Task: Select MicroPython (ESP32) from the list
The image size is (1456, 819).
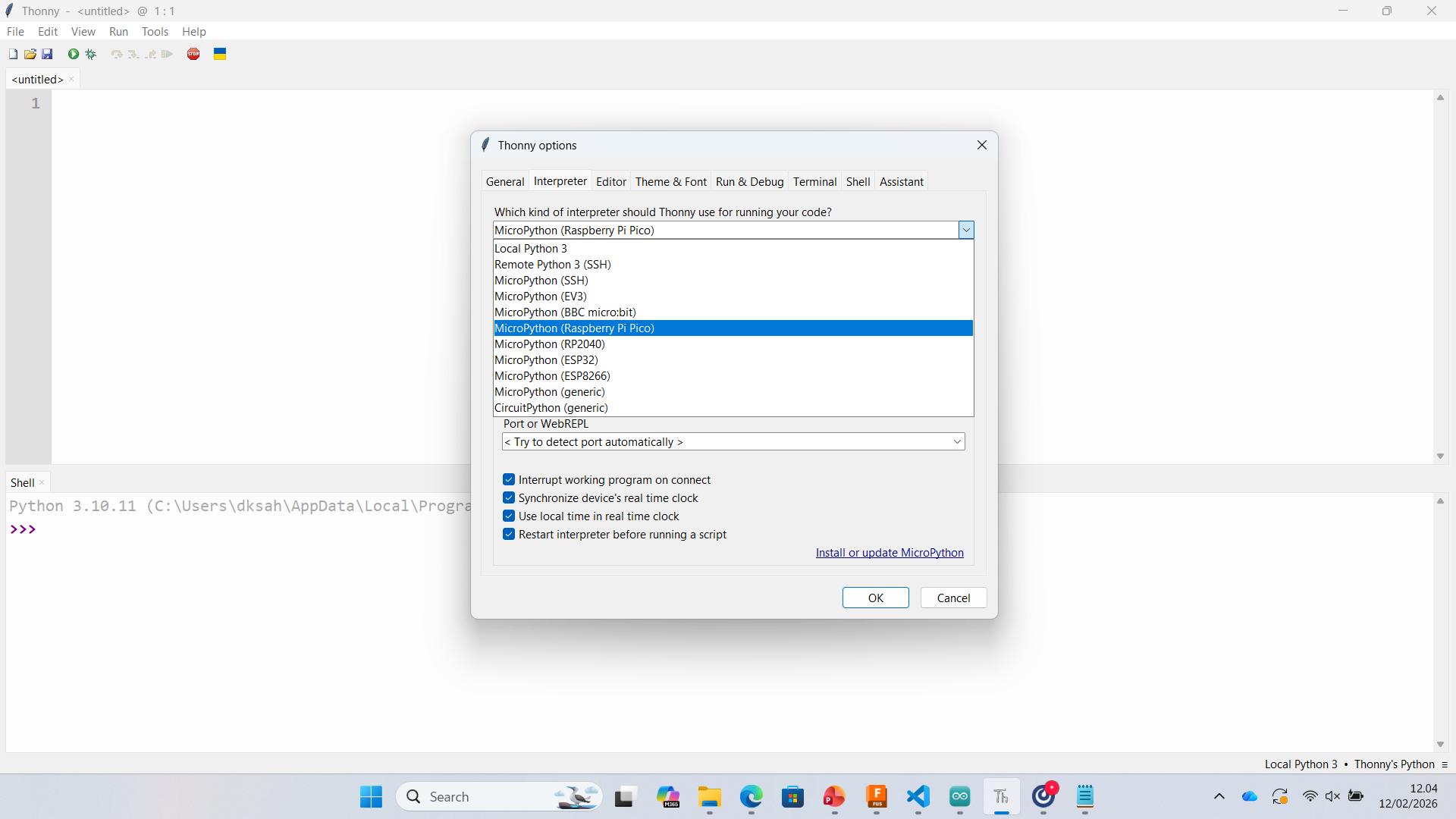Action: pos(546,360)
